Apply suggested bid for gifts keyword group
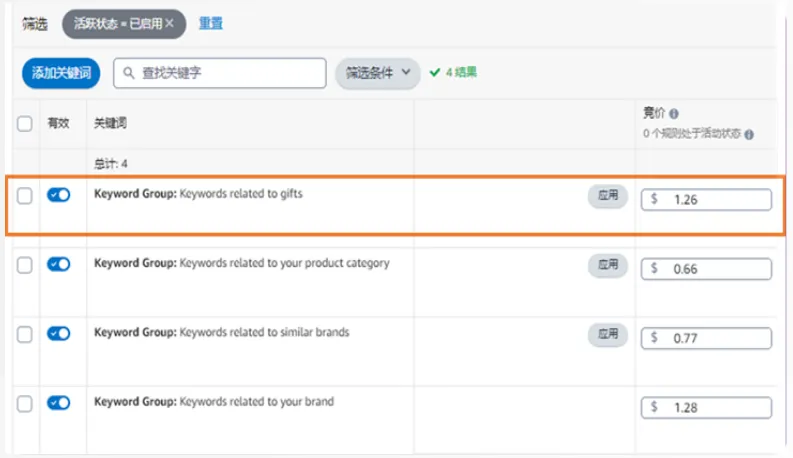This screenshot has width=793, height=458. [607, 196]
